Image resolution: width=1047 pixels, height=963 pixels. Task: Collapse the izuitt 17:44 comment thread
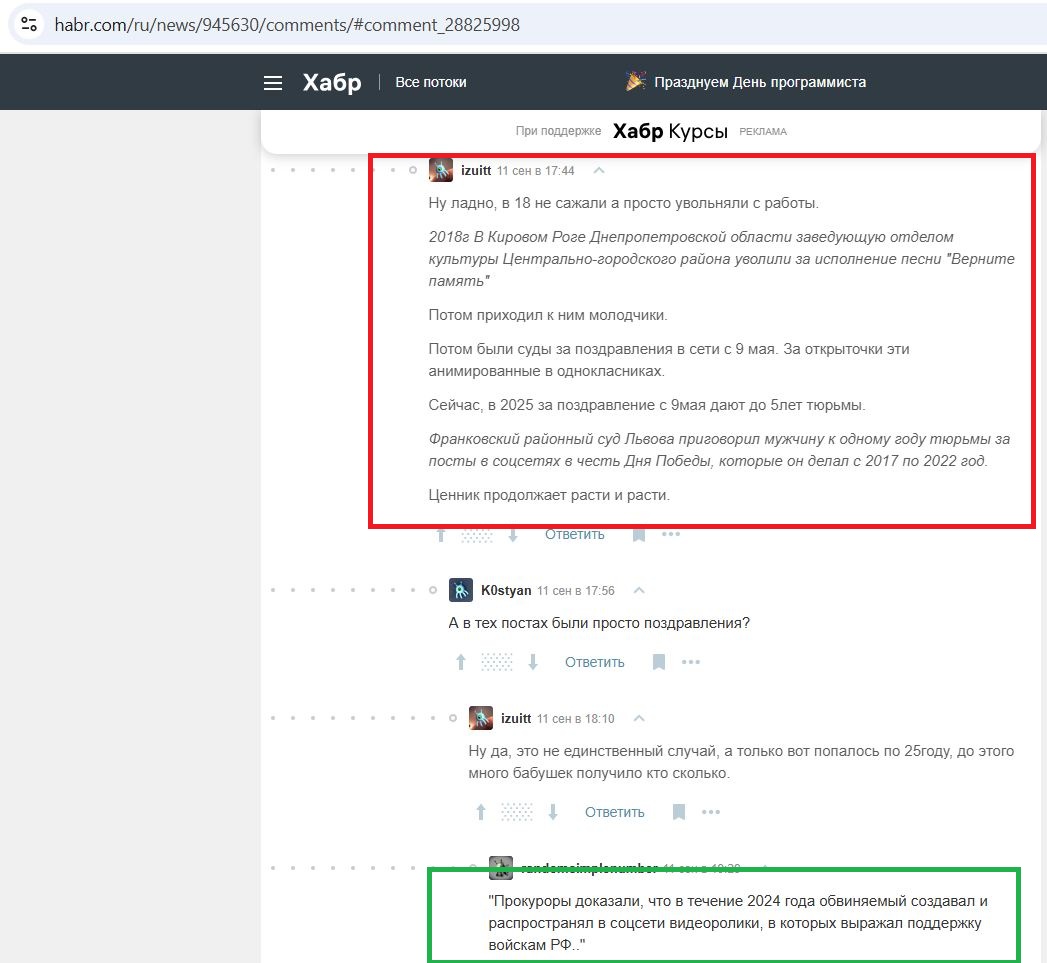(x=600, y=170)
